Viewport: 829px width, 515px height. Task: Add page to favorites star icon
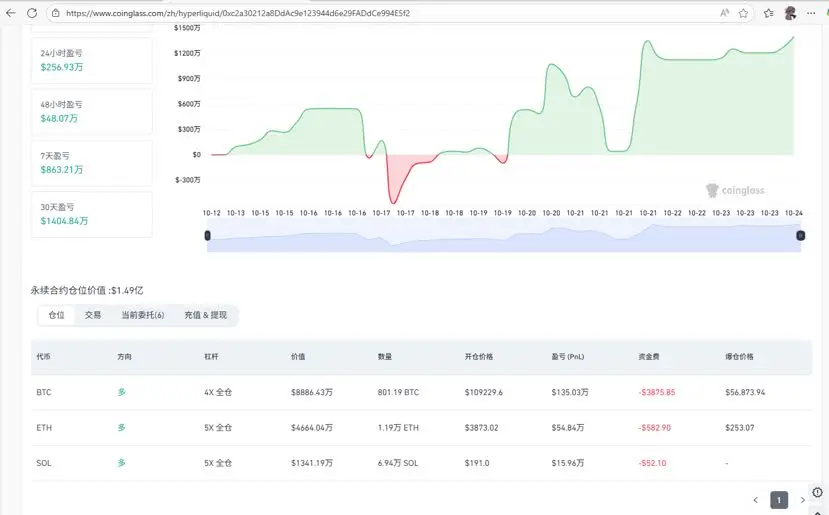(x=743, y=13)
